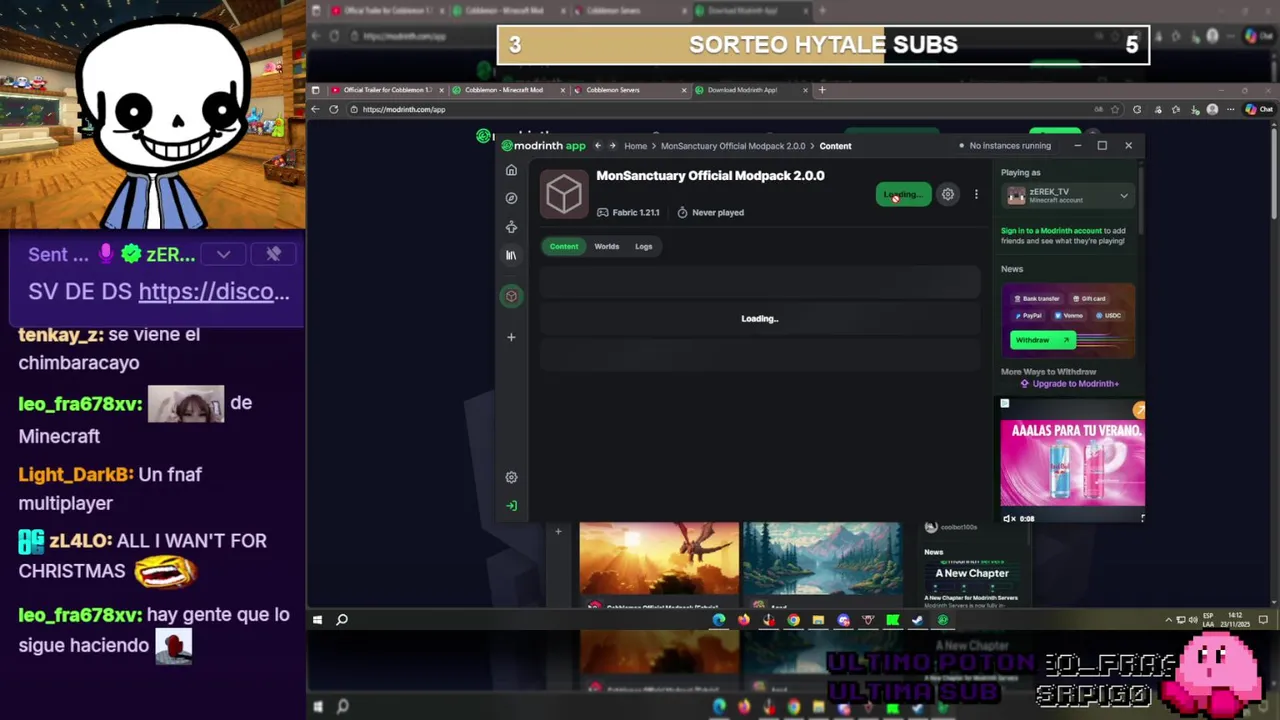Viewport: 1280px width, 720px height.
Task: Open Microsoft Edge from taskbar
Action: tap(719, 620)
